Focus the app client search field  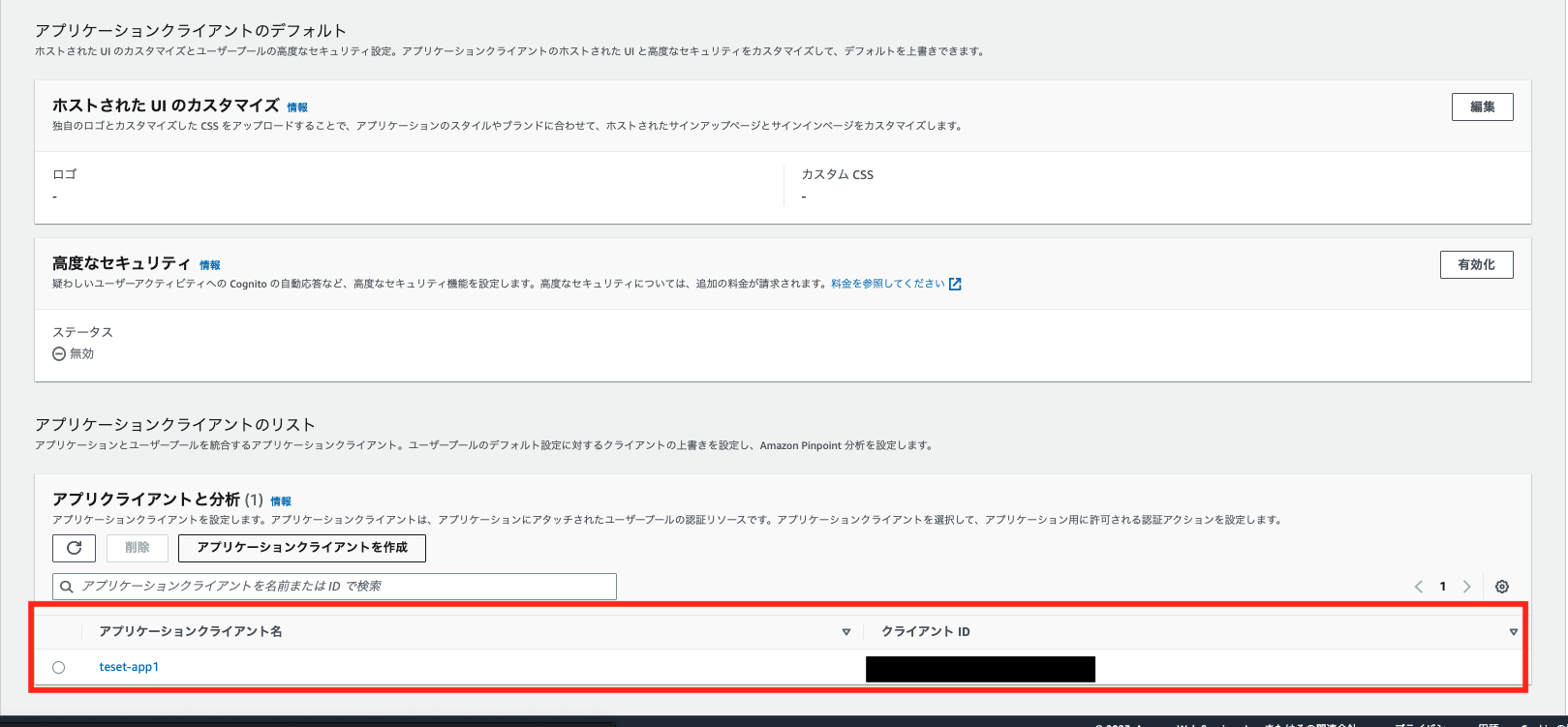coord(334,587)
